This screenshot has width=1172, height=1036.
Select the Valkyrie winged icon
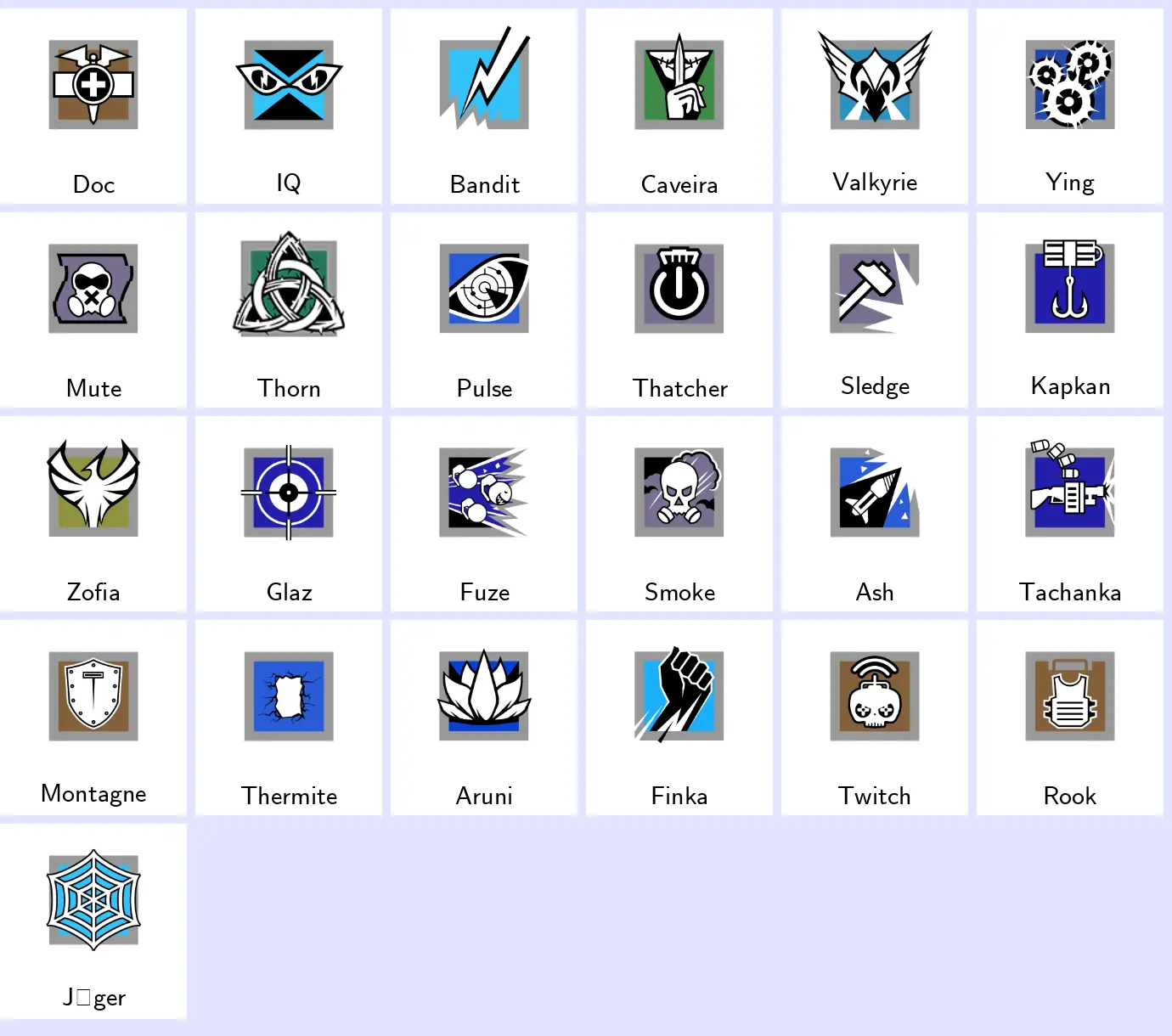tap(875, 80)
